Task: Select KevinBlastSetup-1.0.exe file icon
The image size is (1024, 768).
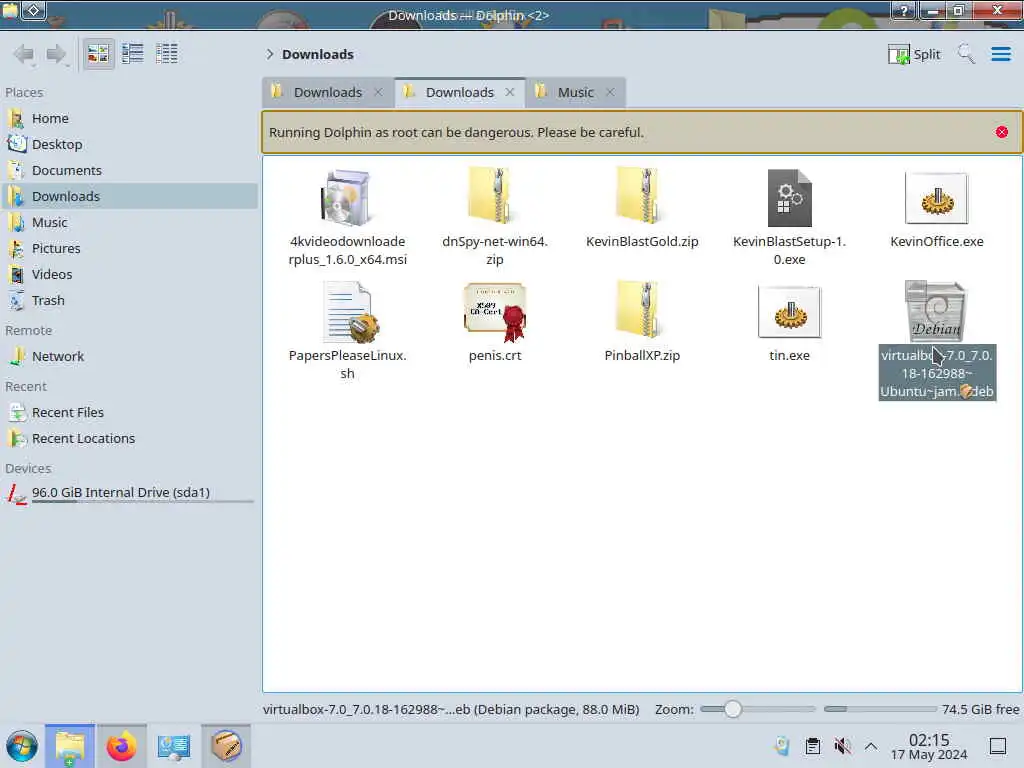Action: [789, 198]
